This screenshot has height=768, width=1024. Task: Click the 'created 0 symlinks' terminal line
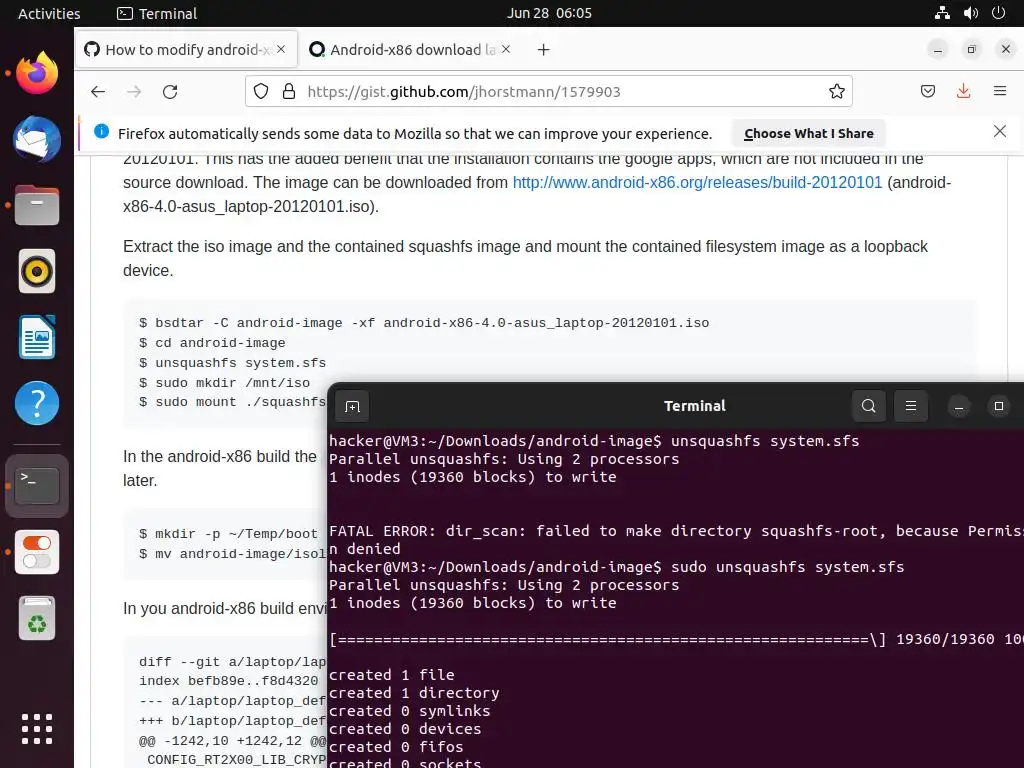click(x=409, y=711)
